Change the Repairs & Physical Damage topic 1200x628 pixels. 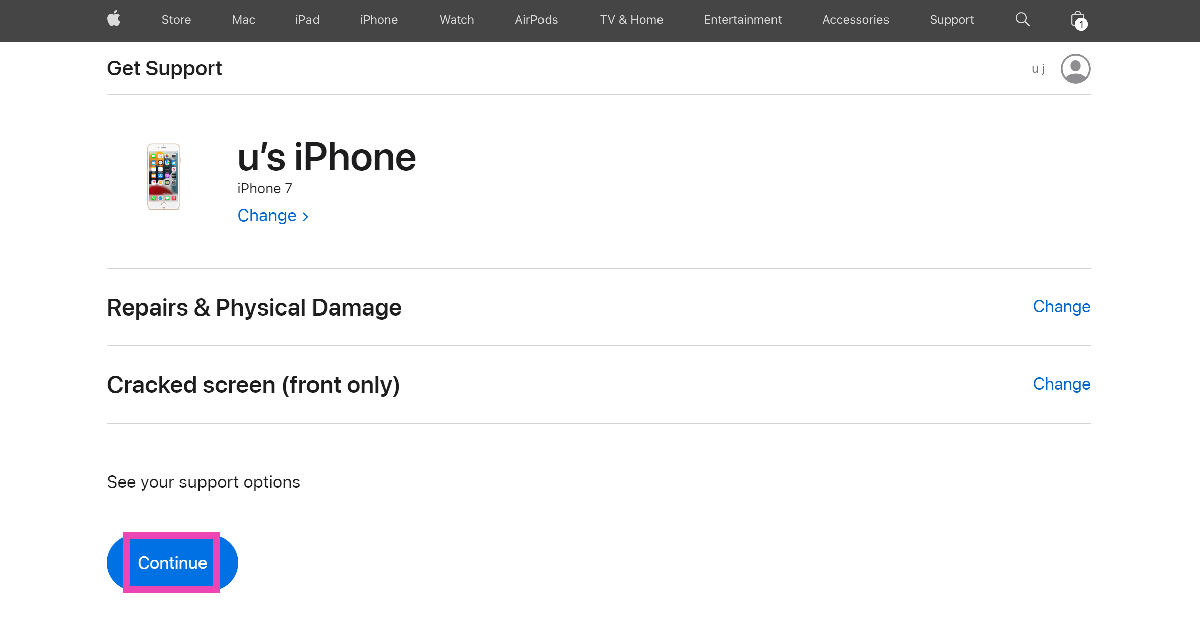point(1061,307)
